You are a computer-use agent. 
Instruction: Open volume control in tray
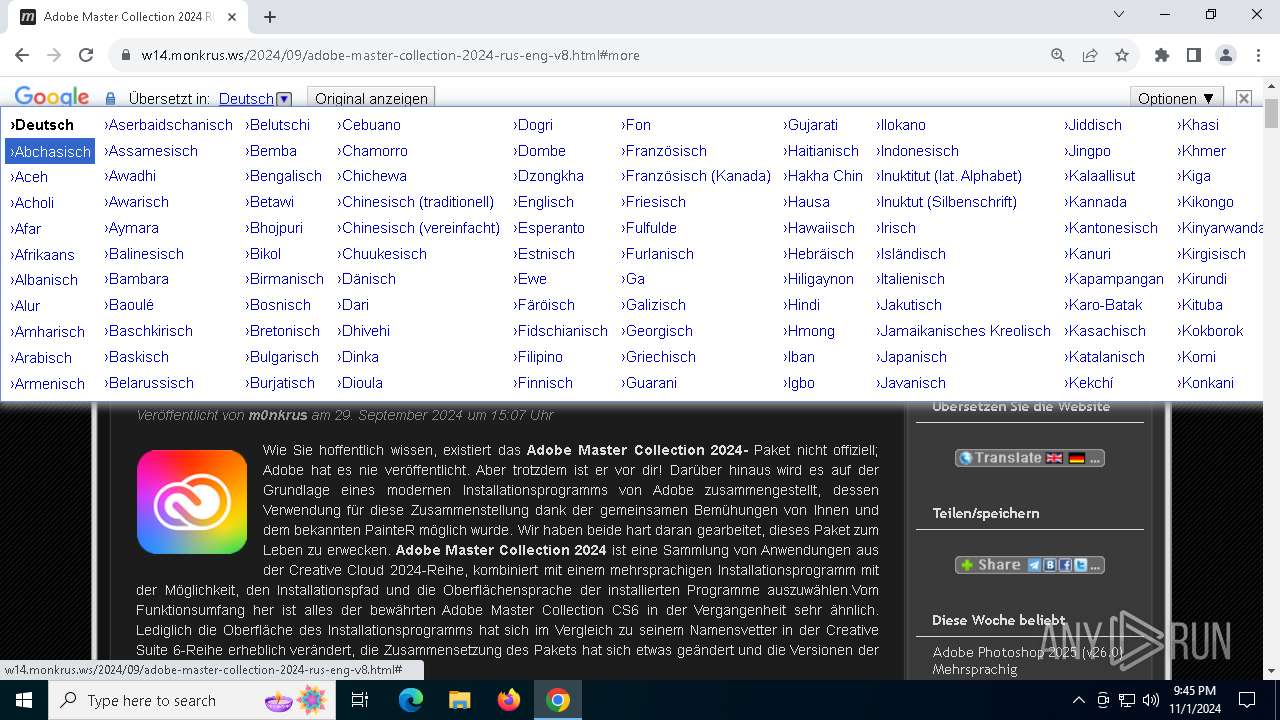click(1151, 700)
